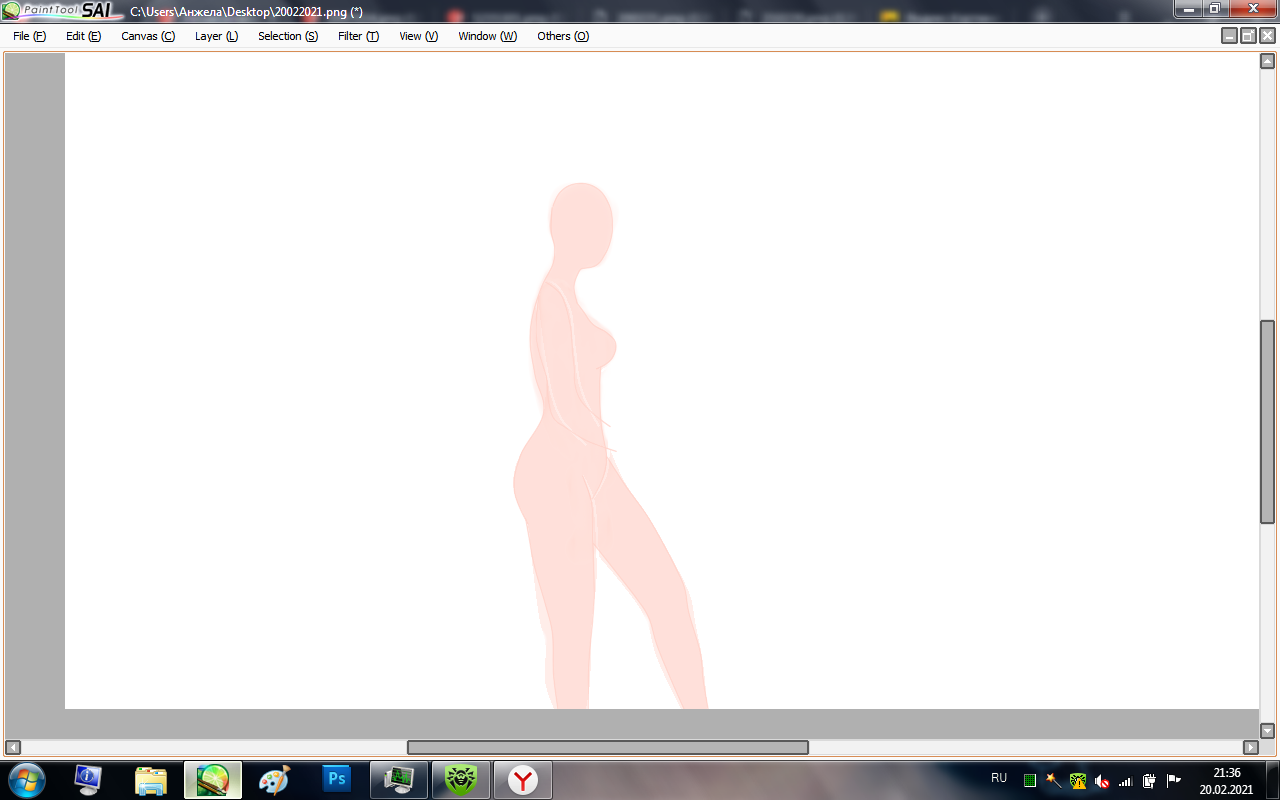1280x800 pixels.
Task: Expand the Selection menu
Action: pyautogui.click(x=288, y=36)
